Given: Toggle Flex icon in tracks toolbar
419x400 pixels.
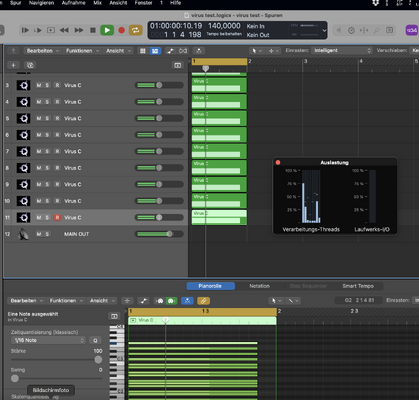Looking at the screenshot, I should coord(183,51).
